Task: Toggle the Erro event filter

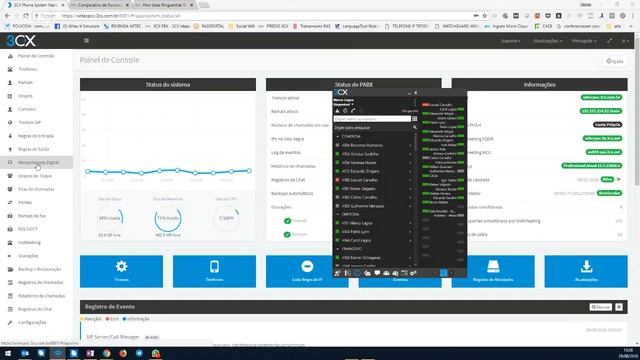Action: coord(112,319)
